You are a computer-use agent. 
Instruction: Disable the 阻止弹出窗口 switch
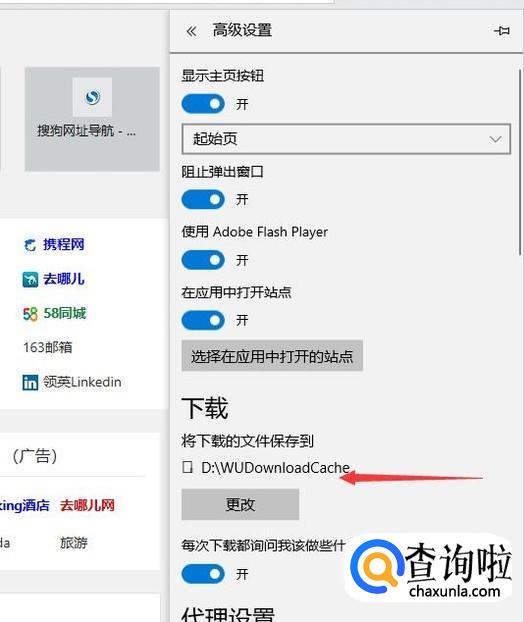pos(203,199)
